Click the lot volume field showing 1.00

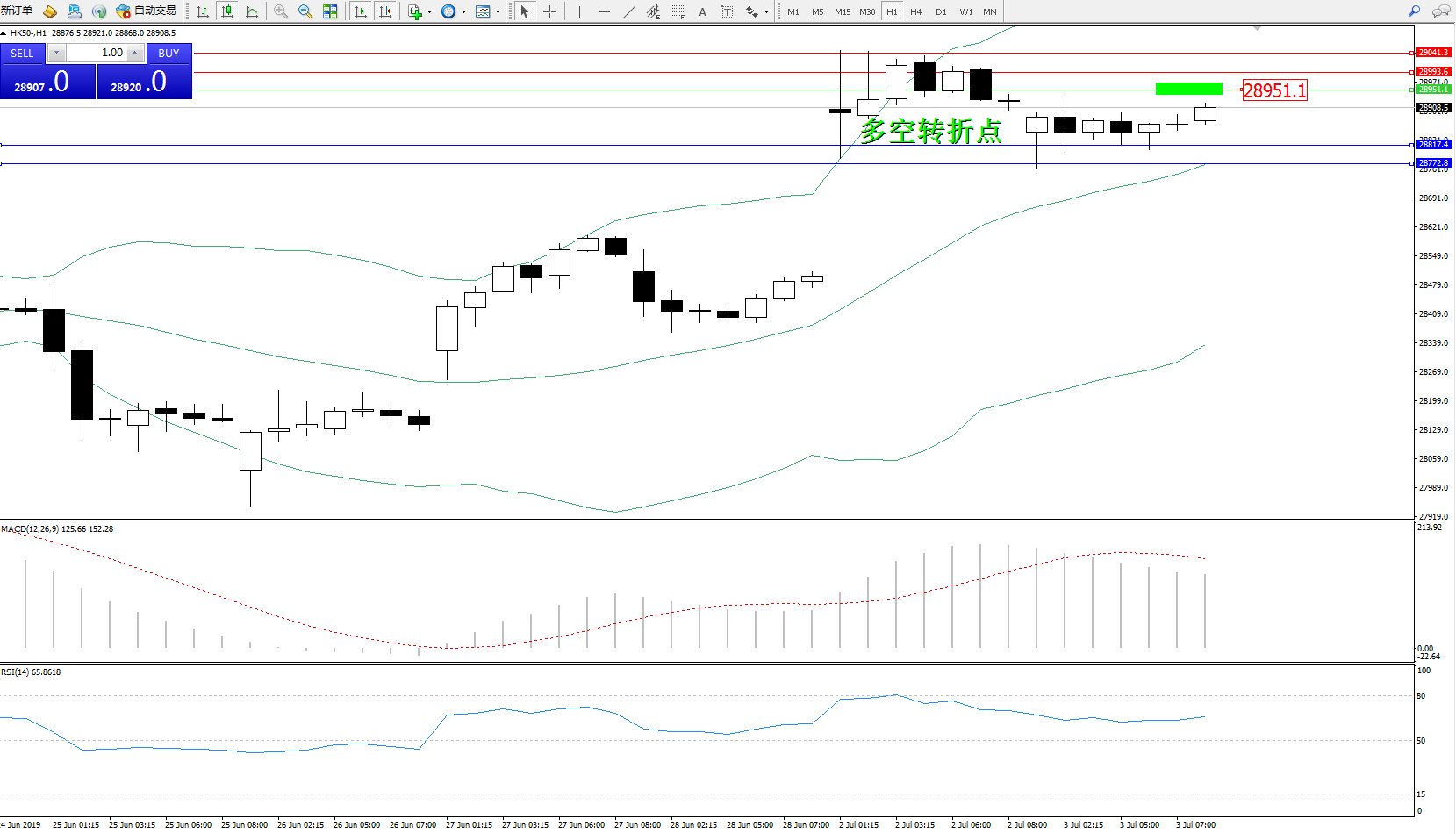(97, 53)
